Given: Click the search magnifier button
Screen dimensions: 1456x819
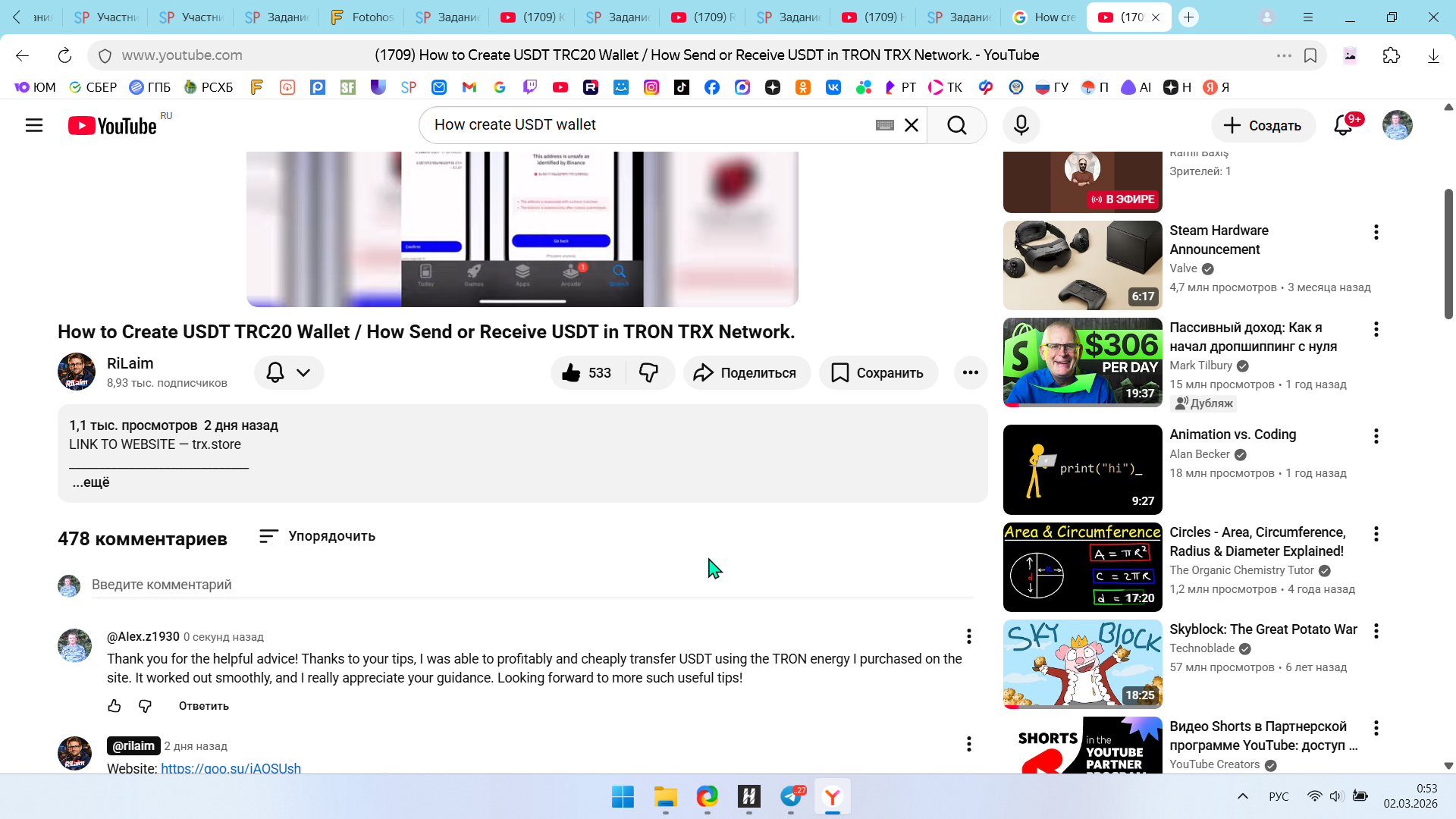Looking at the screenshot, I should [x=956, y=125].
